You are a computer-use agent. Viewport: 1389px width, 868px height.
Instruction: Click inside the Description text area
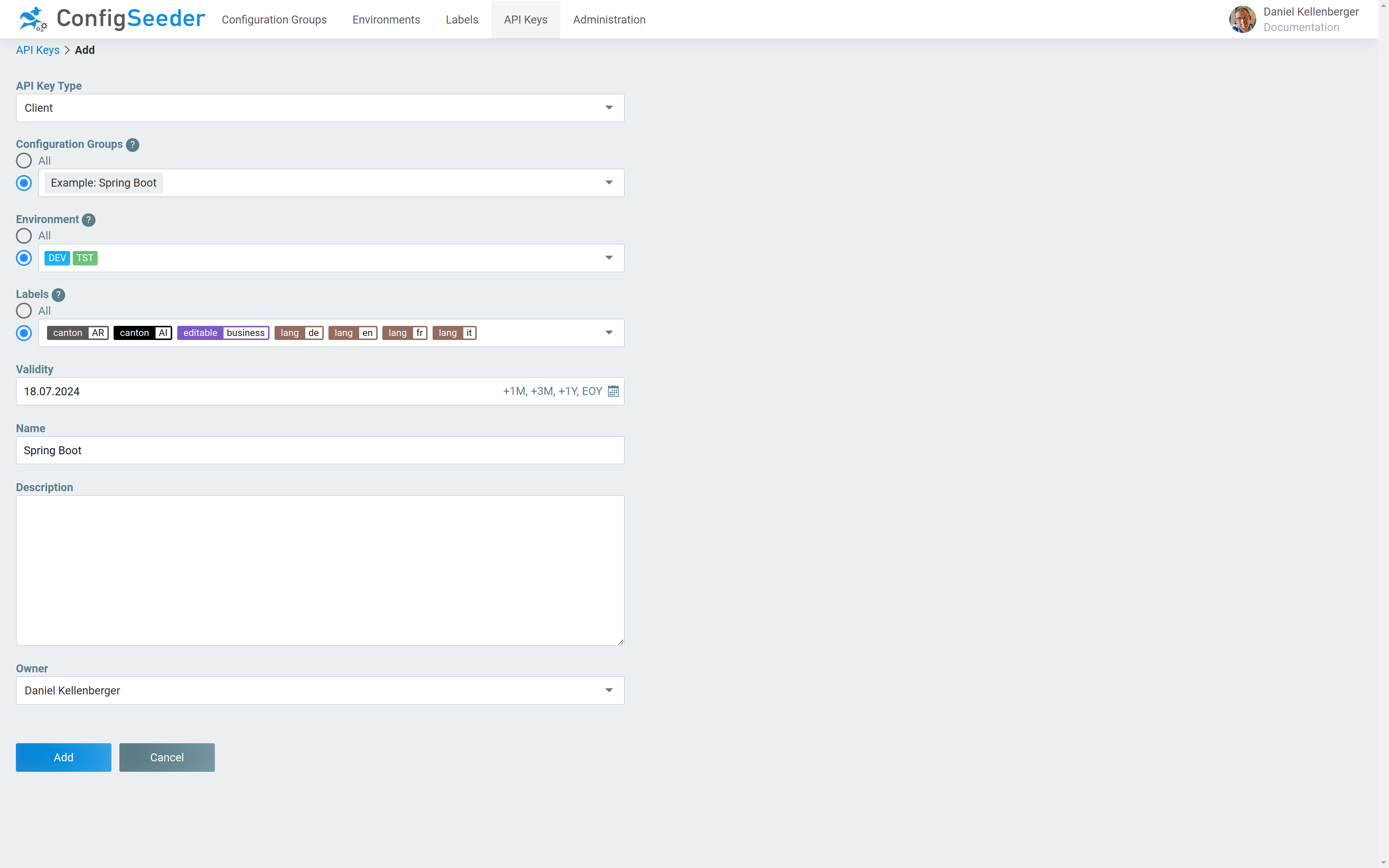point(320,571)
